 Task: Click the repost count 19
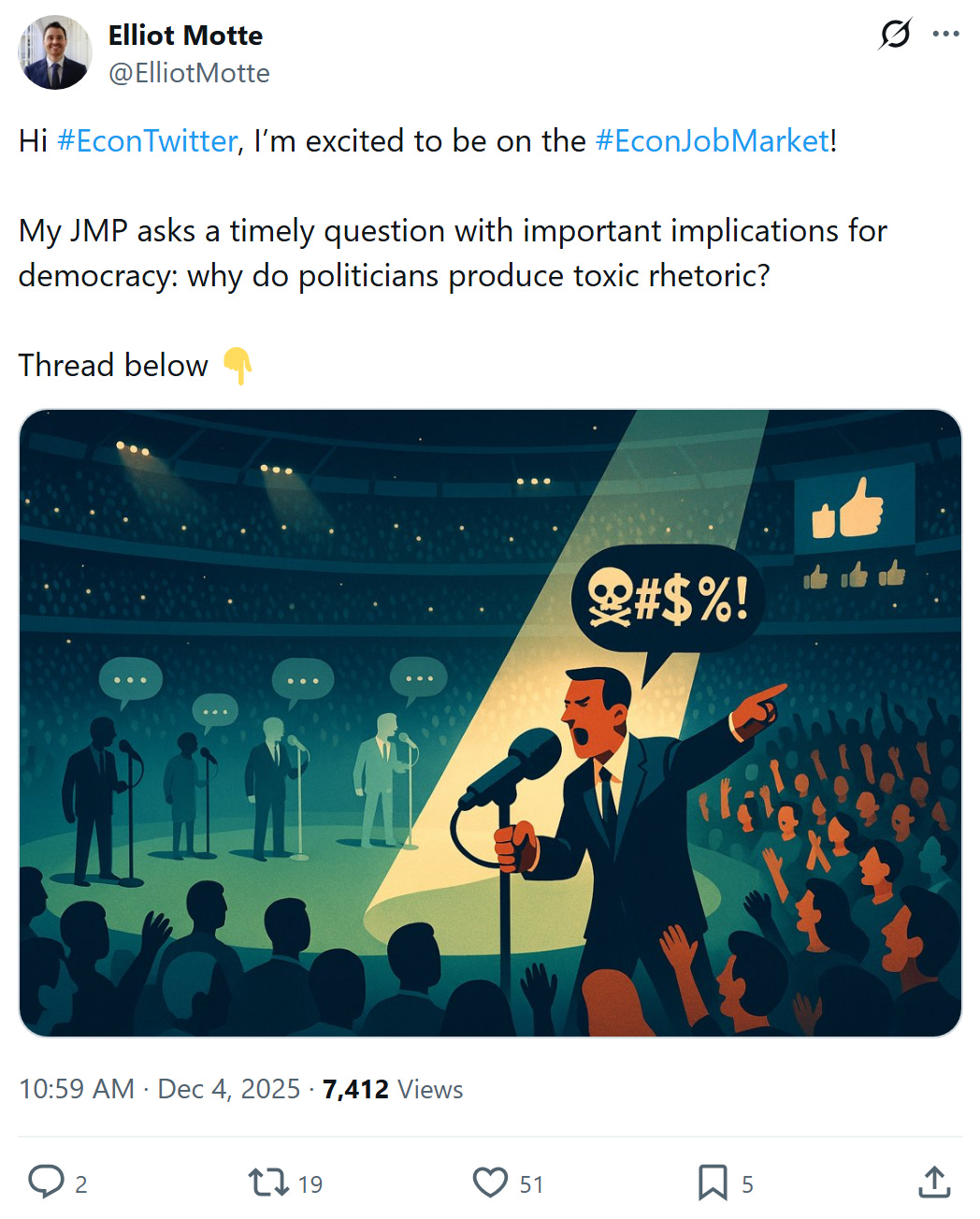[310, 1184]
